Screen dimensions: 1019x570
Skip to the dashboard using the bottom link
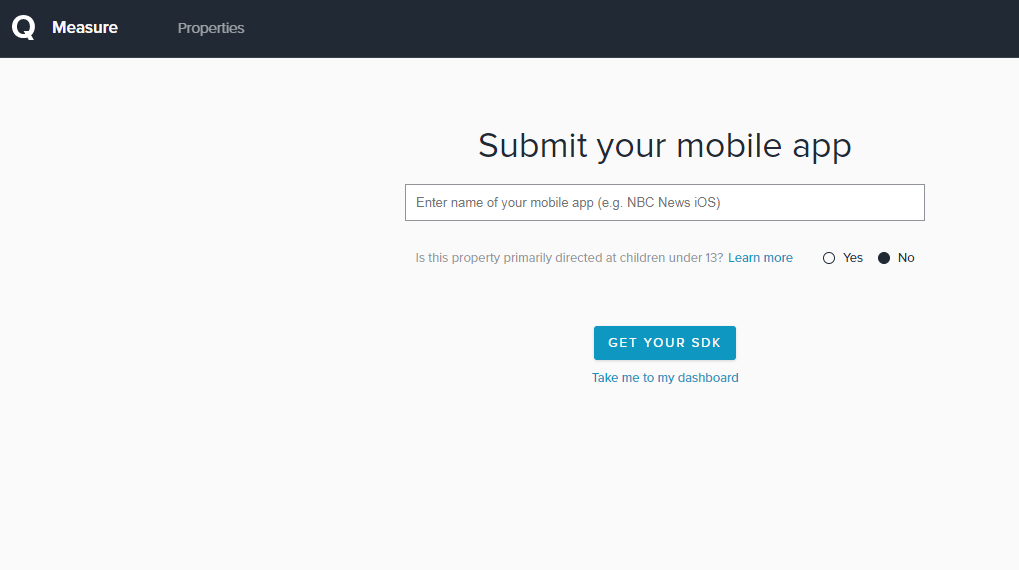click(665, 378)
